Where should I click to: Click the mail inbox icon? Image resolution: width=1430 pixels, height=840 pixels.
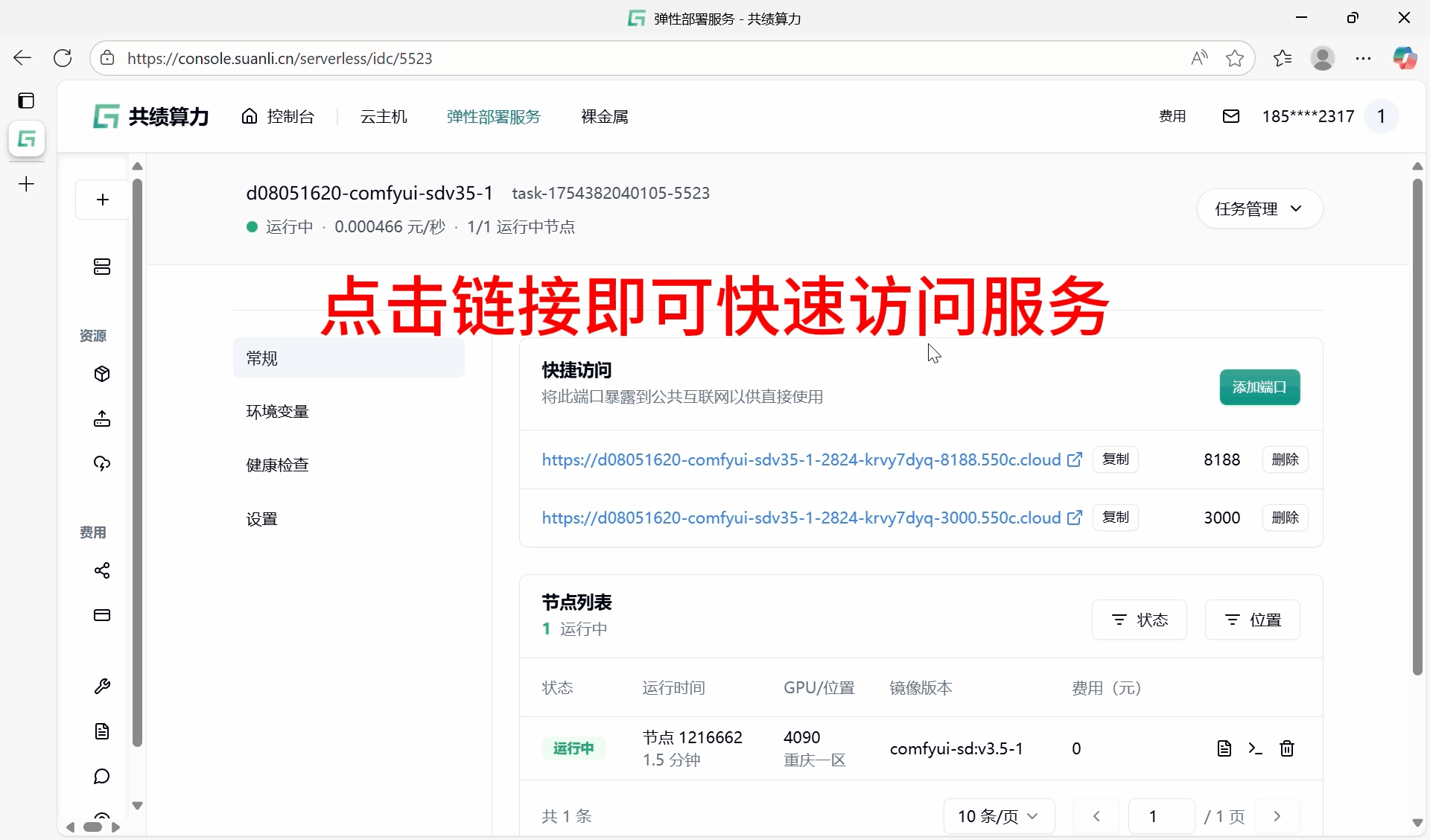[1230, 116]
